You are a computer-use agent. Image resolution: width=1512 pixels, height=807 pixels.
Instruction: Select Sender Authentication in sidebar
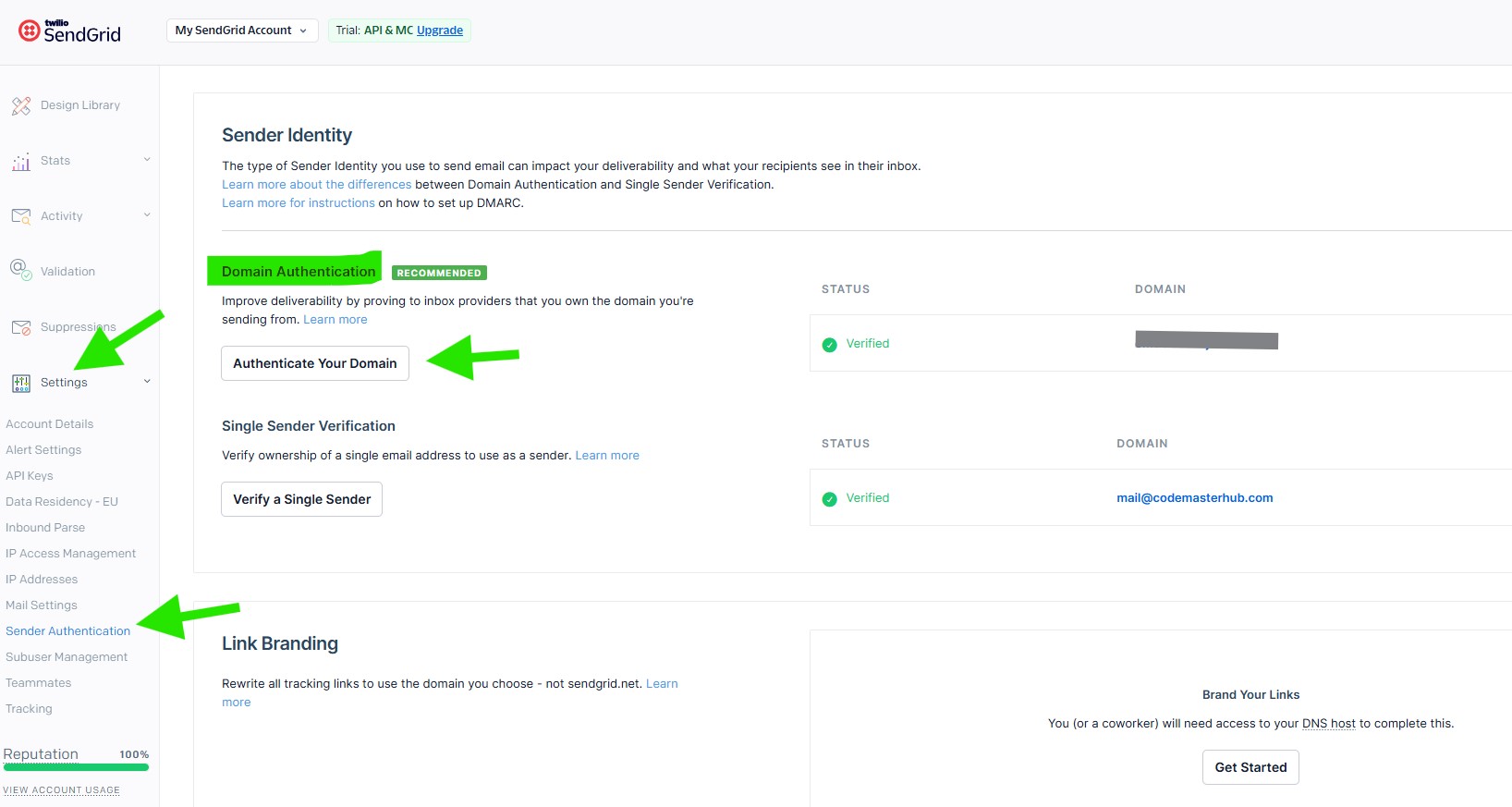pyautogui.click(x=67, y=631)
